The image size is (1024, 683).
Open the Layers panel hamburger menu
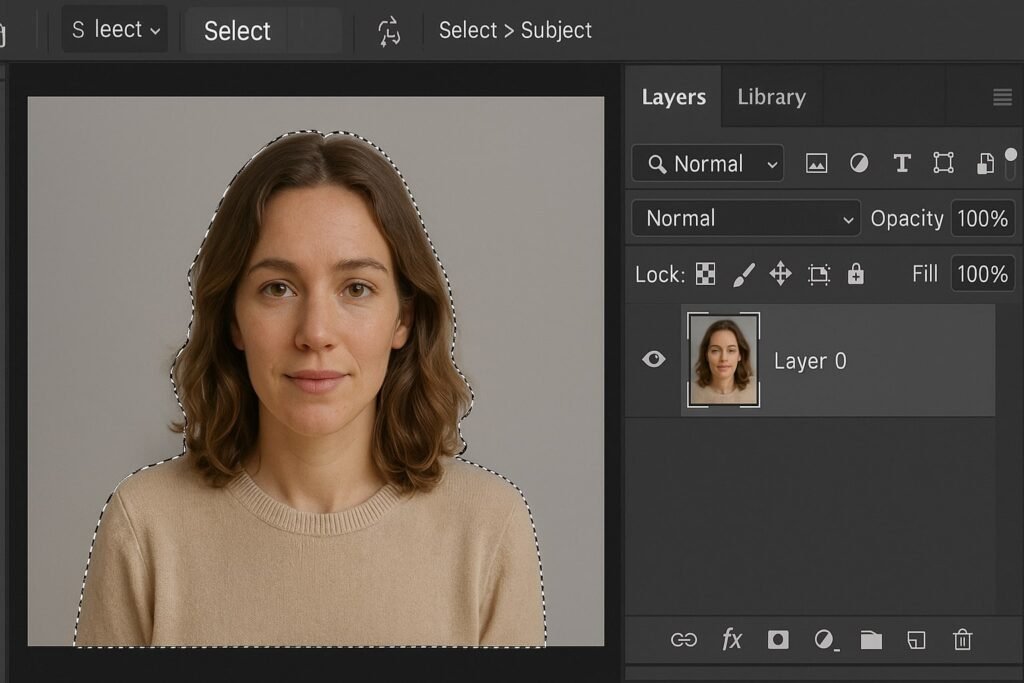tap(1002, 97)
